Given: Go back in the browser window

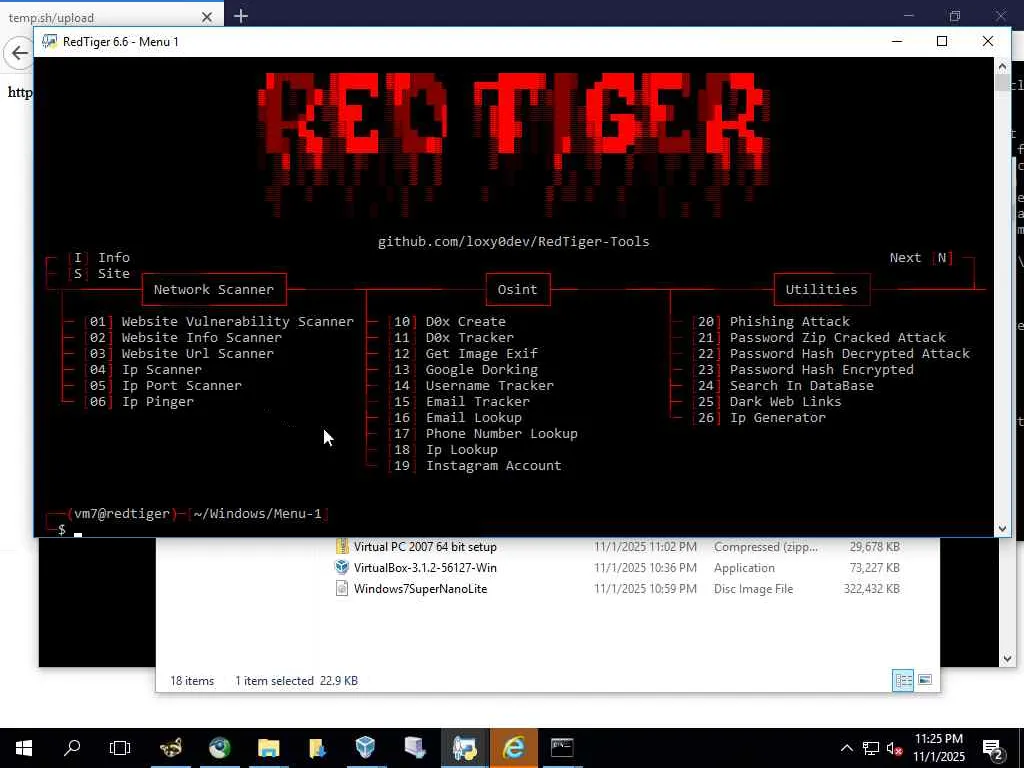Looking at the screenshot, I should (20, 53).
